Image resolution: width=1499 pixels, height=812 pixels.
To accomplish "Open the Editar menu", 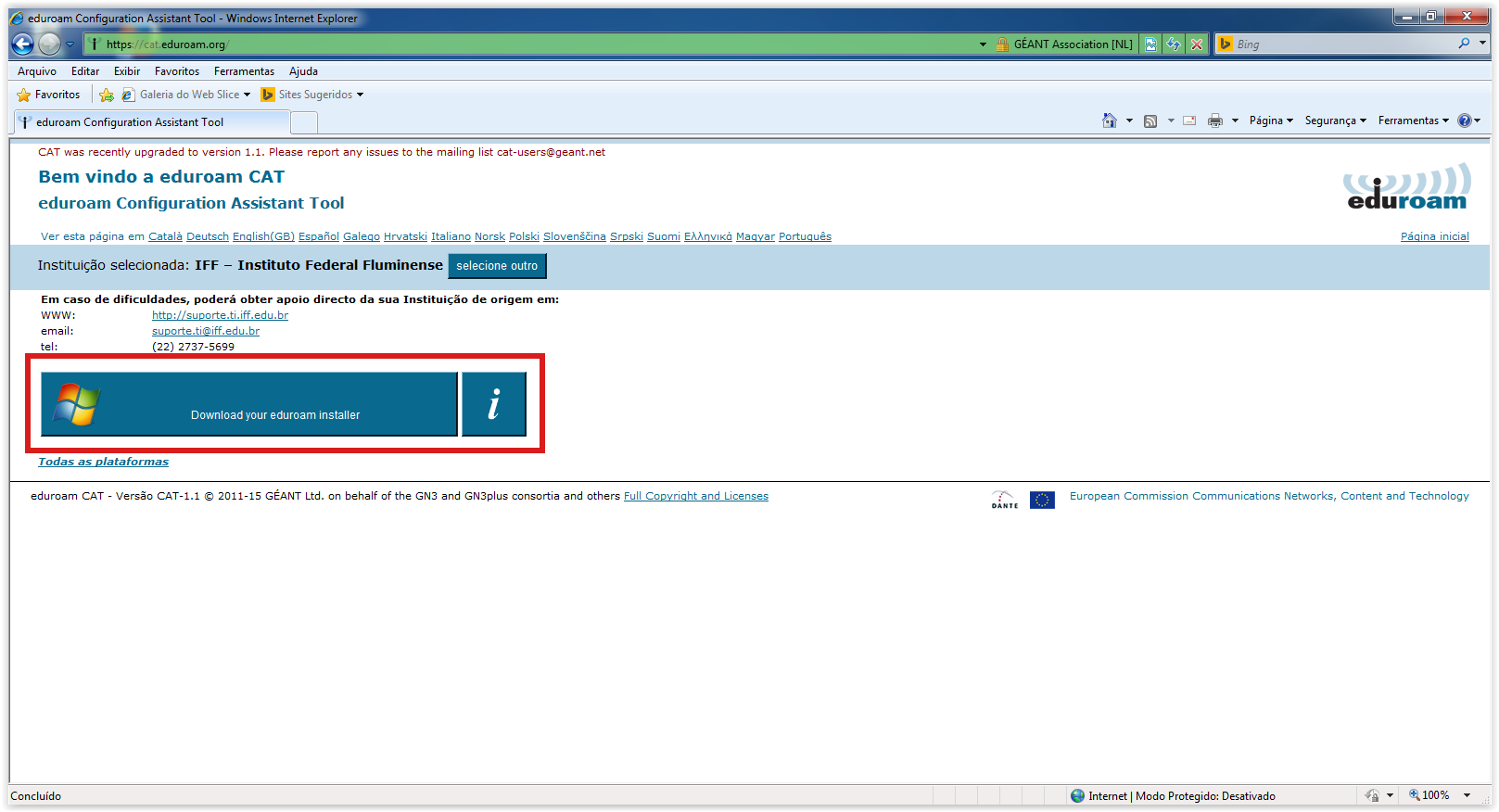I will (85, 71).
